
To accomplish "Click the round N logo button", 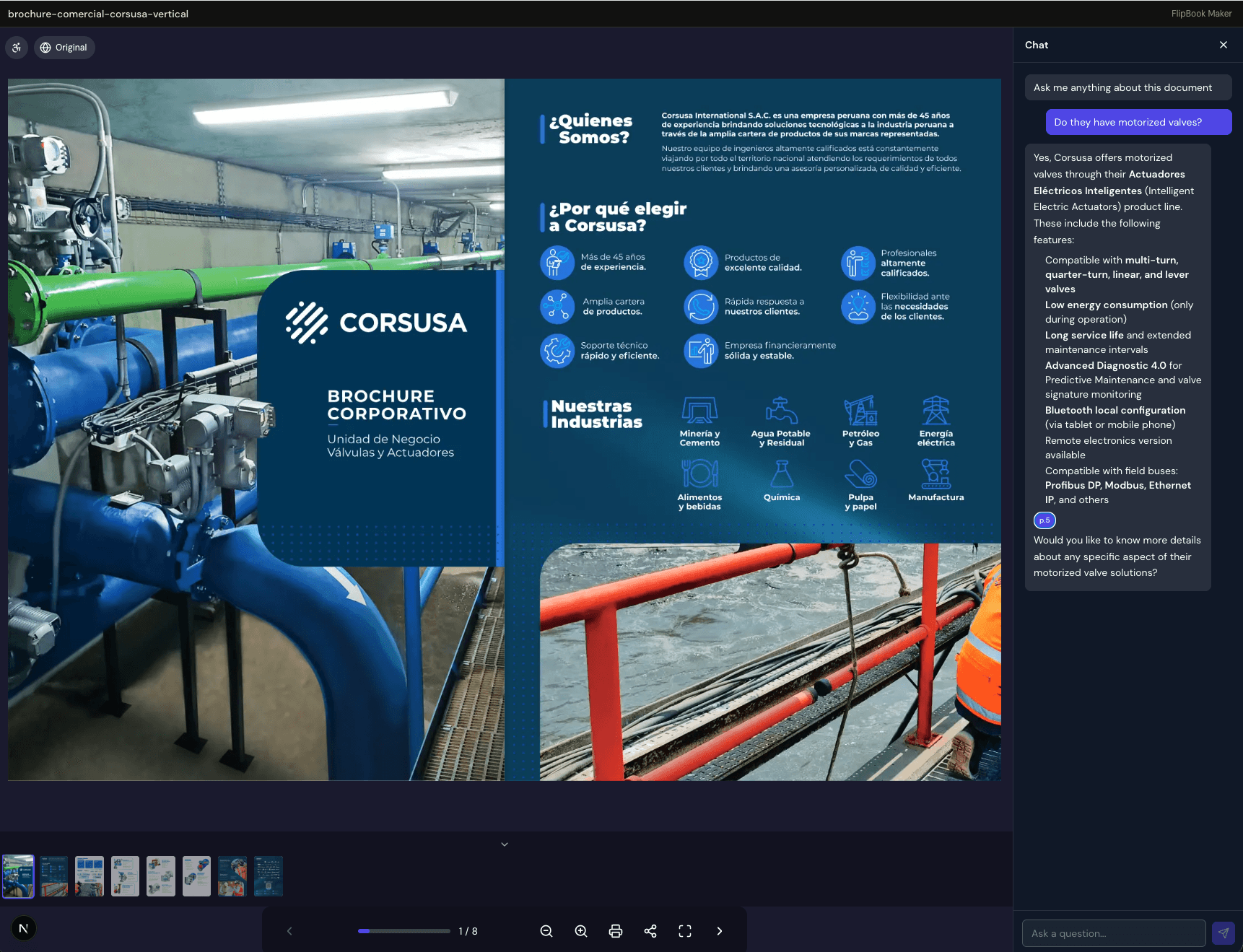I will tap(24, 928).
